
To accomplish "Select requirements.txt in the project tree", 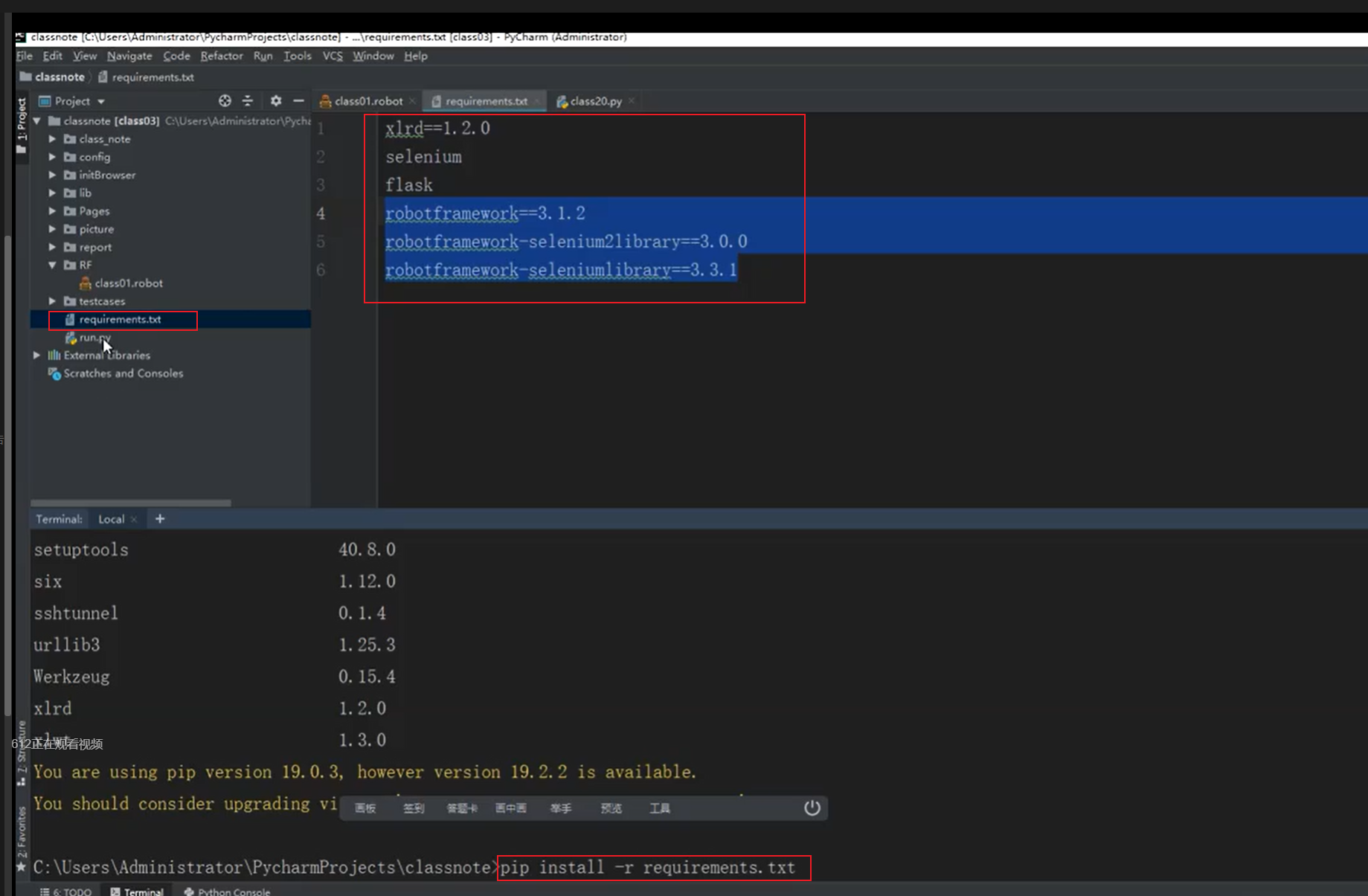I will (x=120, y=319).
